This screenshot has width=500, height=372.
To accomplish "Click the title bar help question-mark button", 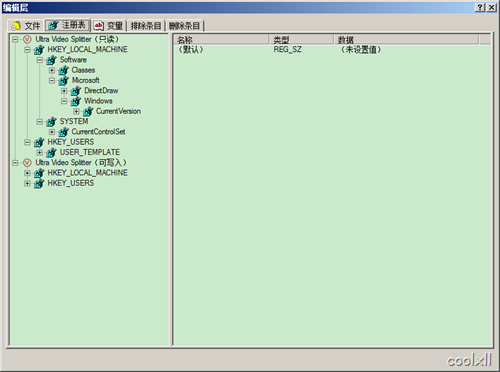I will point(480,8).
